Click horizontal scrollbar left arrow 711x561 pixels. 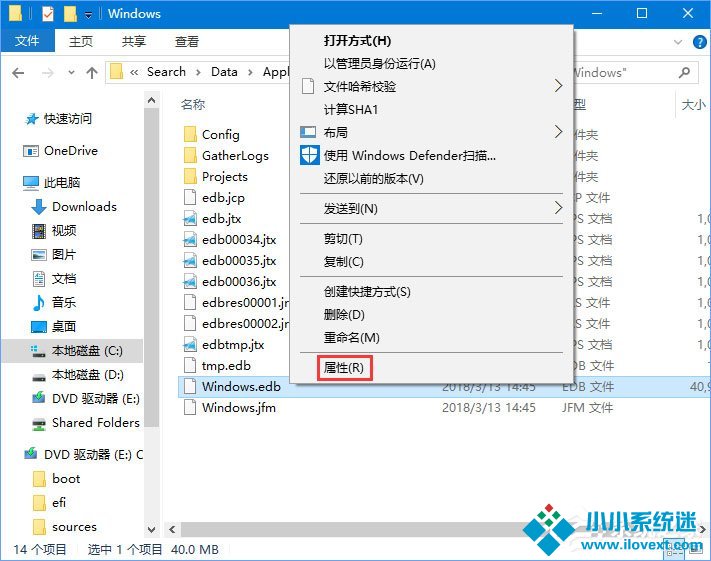(172, 529)
